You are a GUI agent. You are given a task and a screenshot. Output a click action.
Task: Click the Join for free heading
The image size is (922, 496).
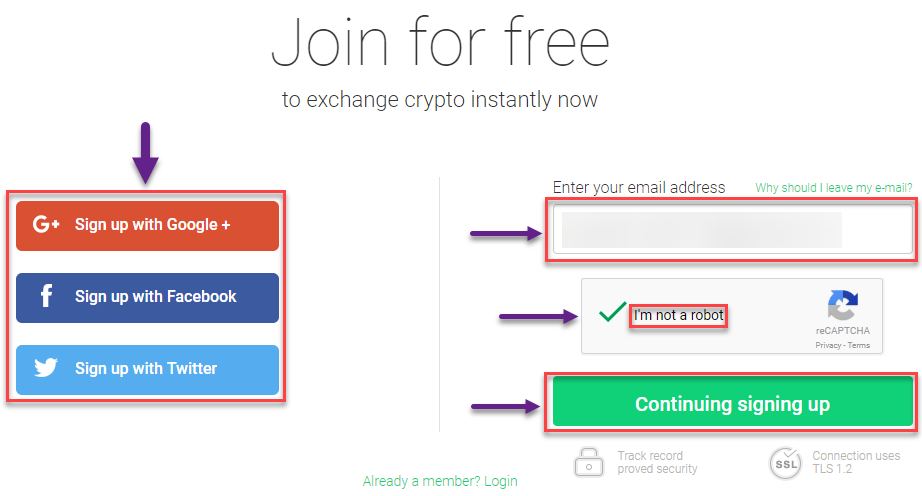pos(440,42)
